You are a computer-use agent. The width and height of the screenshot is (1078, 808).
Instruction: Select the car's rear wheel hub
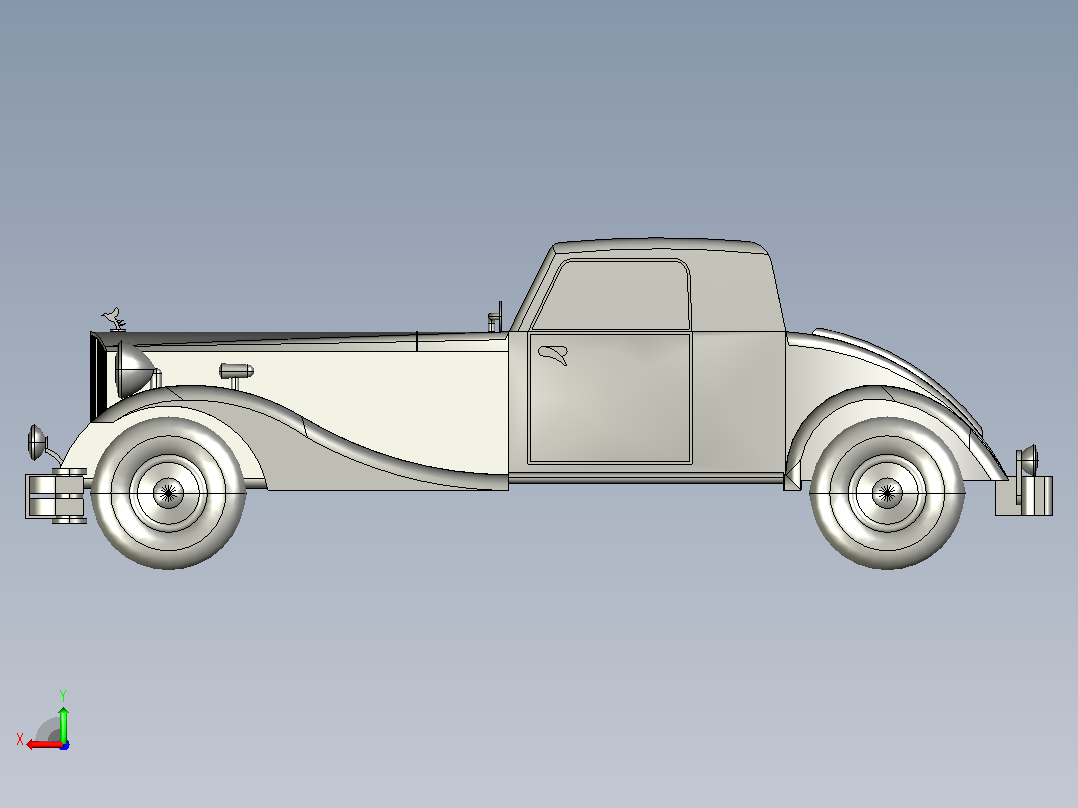pos(887,493)
